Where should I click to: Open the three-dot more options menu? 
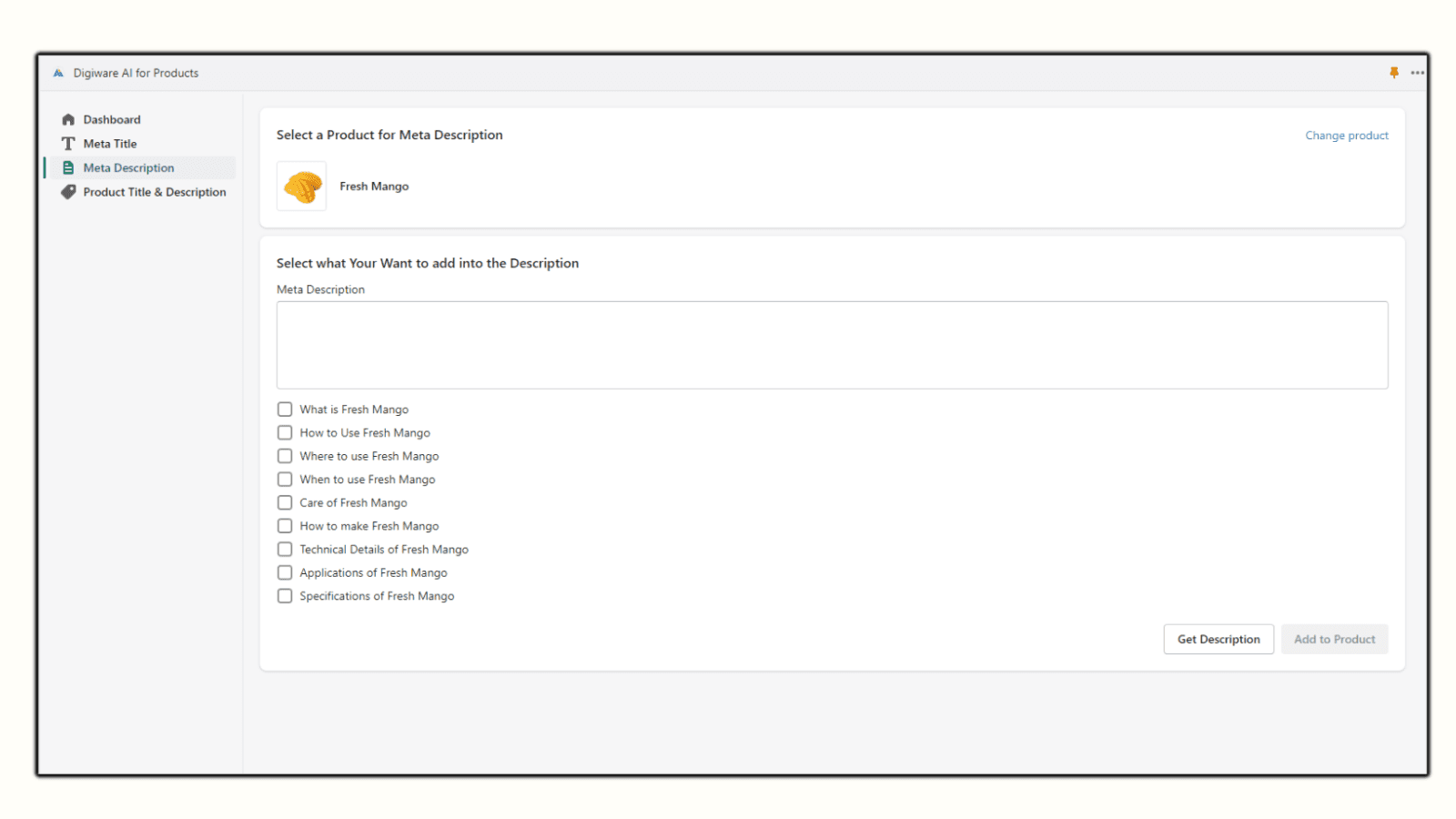click(x=1417, y=73)
